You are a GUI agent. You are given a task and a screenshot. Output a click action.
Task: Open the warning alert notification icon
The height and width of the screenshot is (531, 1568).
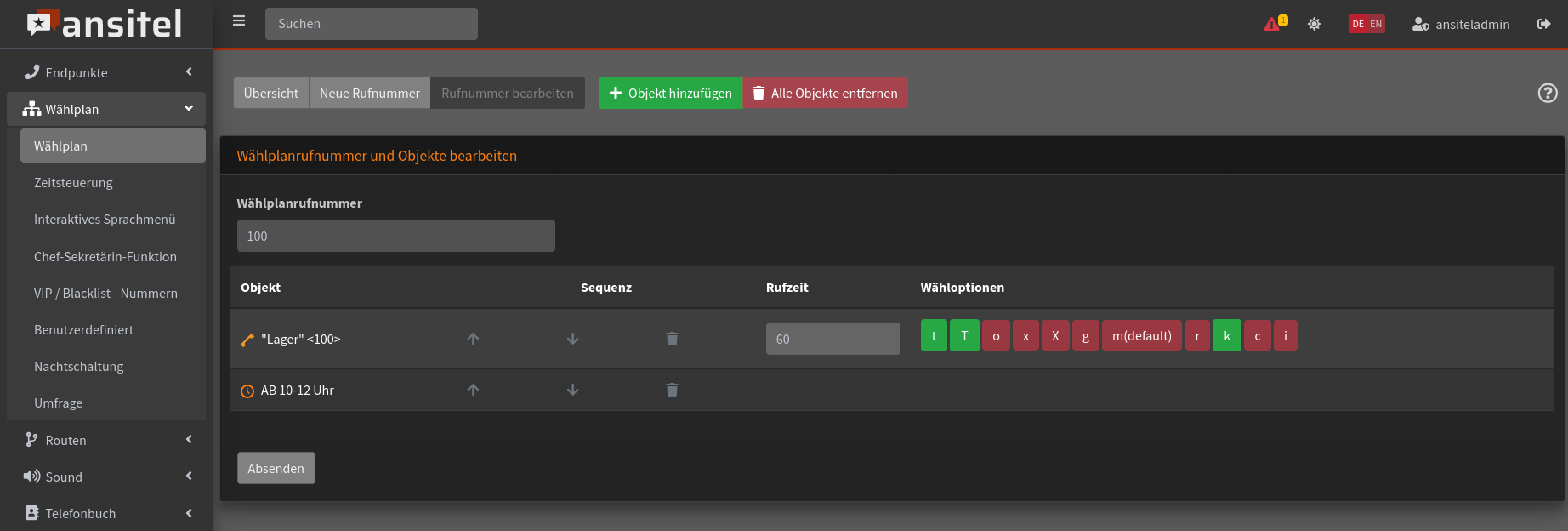point(1273,24)
